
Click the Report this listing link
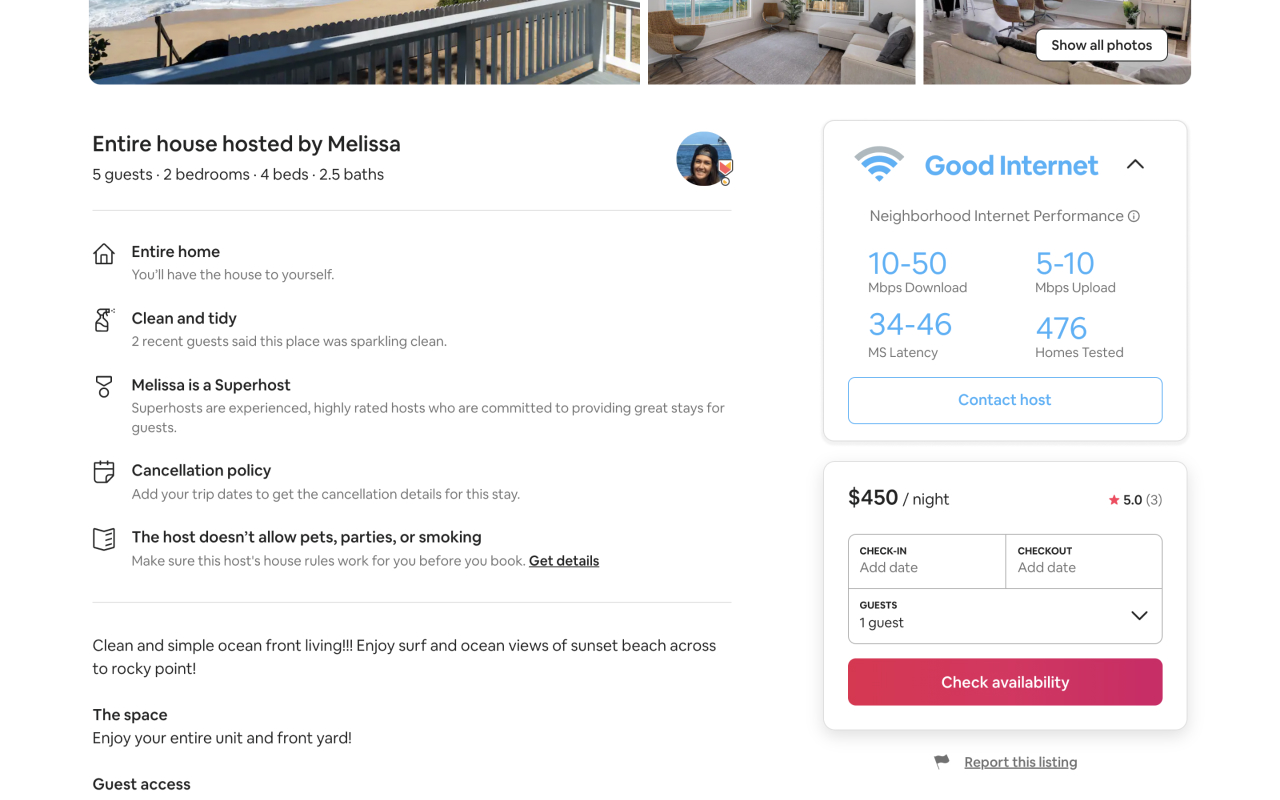point(1020,761)
